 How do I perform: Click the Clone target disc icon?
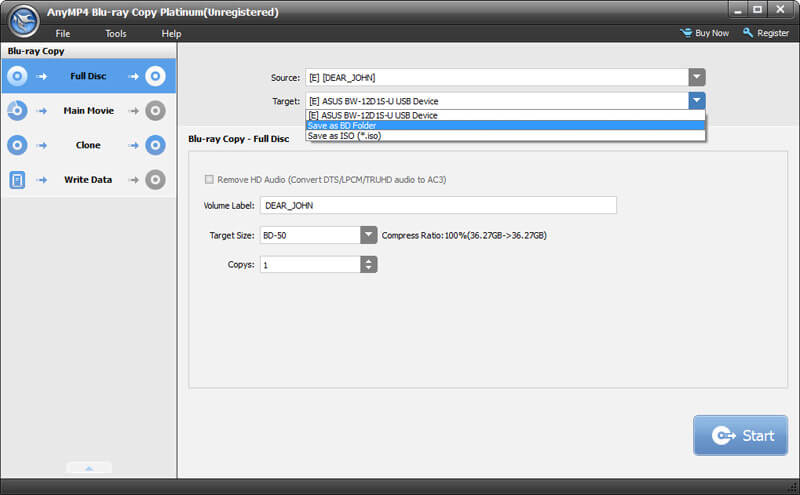tap(154, 145)
